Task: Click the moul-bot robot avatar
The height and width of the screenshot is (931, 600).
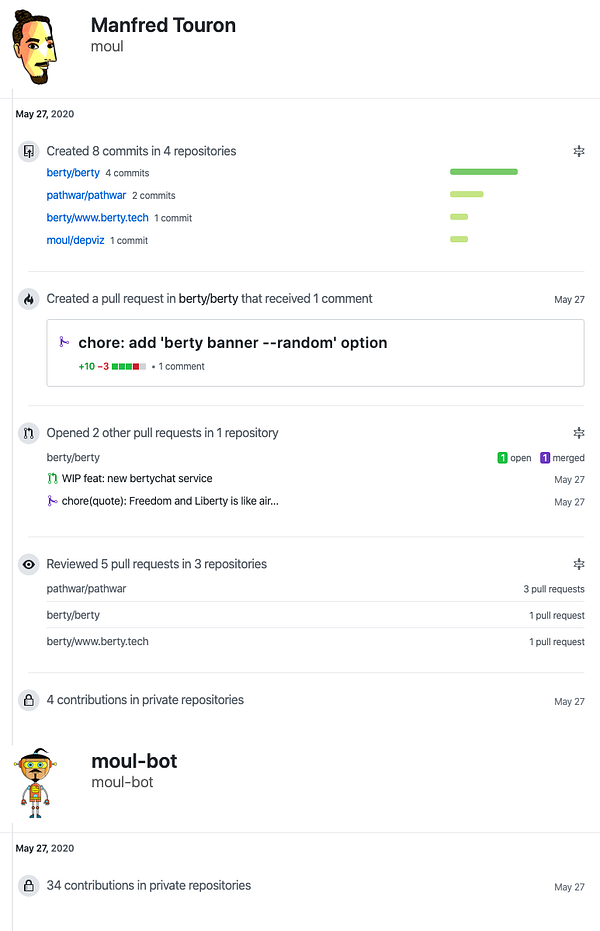Action: tap(38, 782)
